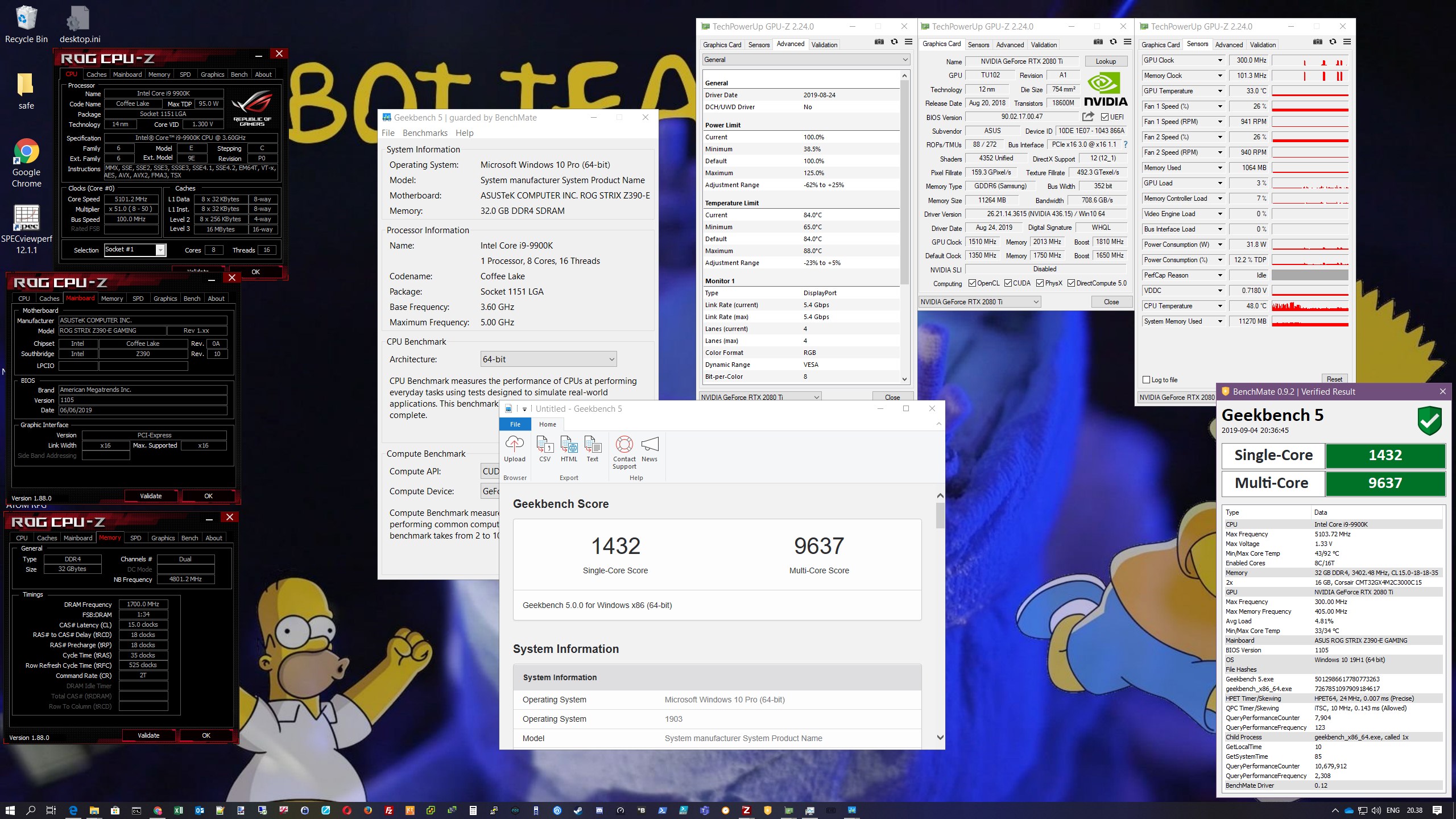Launch the SPECviewperf 12.1.1 desktop icon
1456x819 pixels.
[x=26, y=229]
